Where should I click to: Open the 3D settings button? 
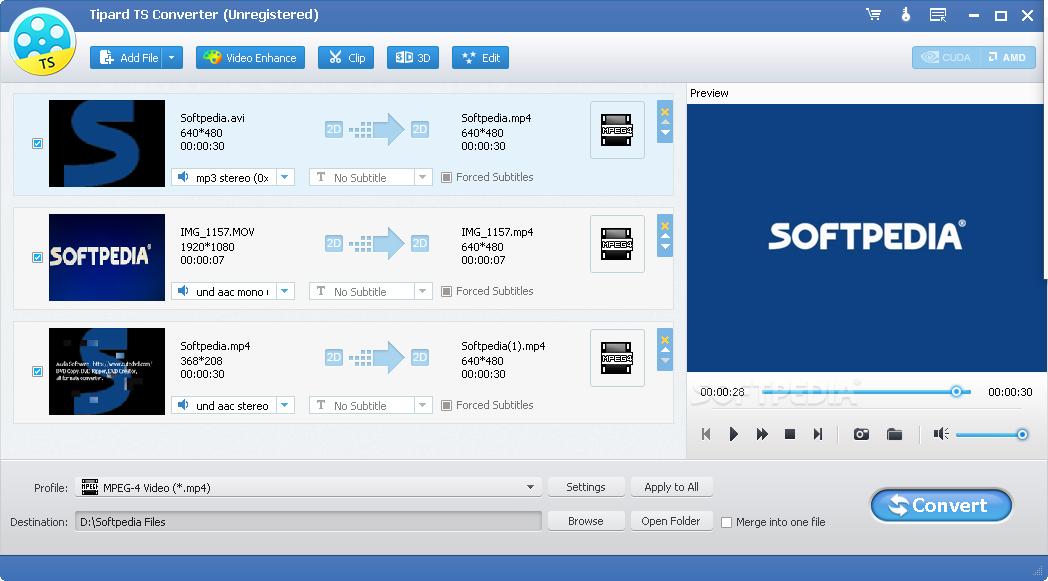click(412, 57)
